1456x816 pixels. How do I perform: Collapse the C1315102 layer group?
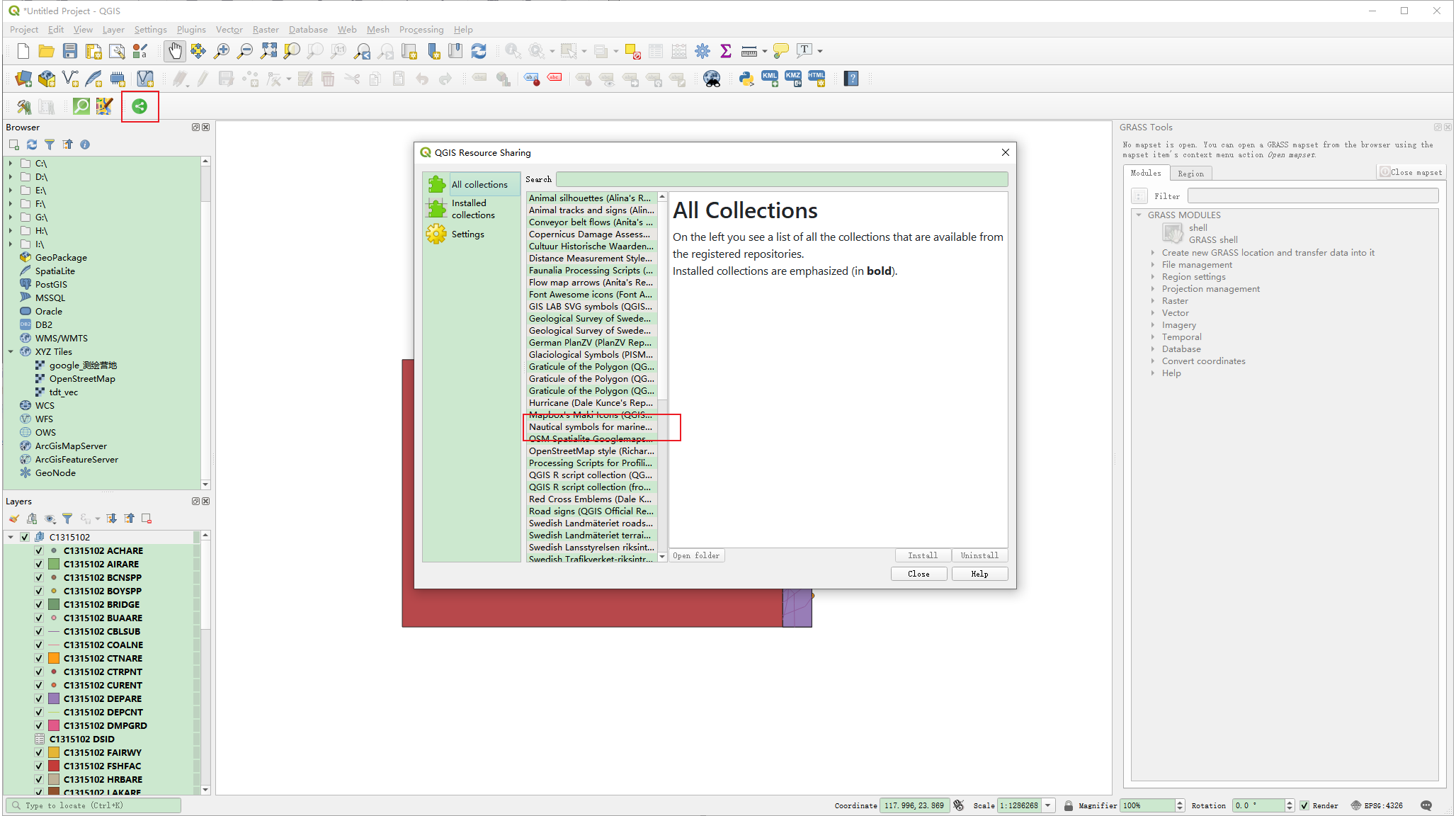(11, 537)
